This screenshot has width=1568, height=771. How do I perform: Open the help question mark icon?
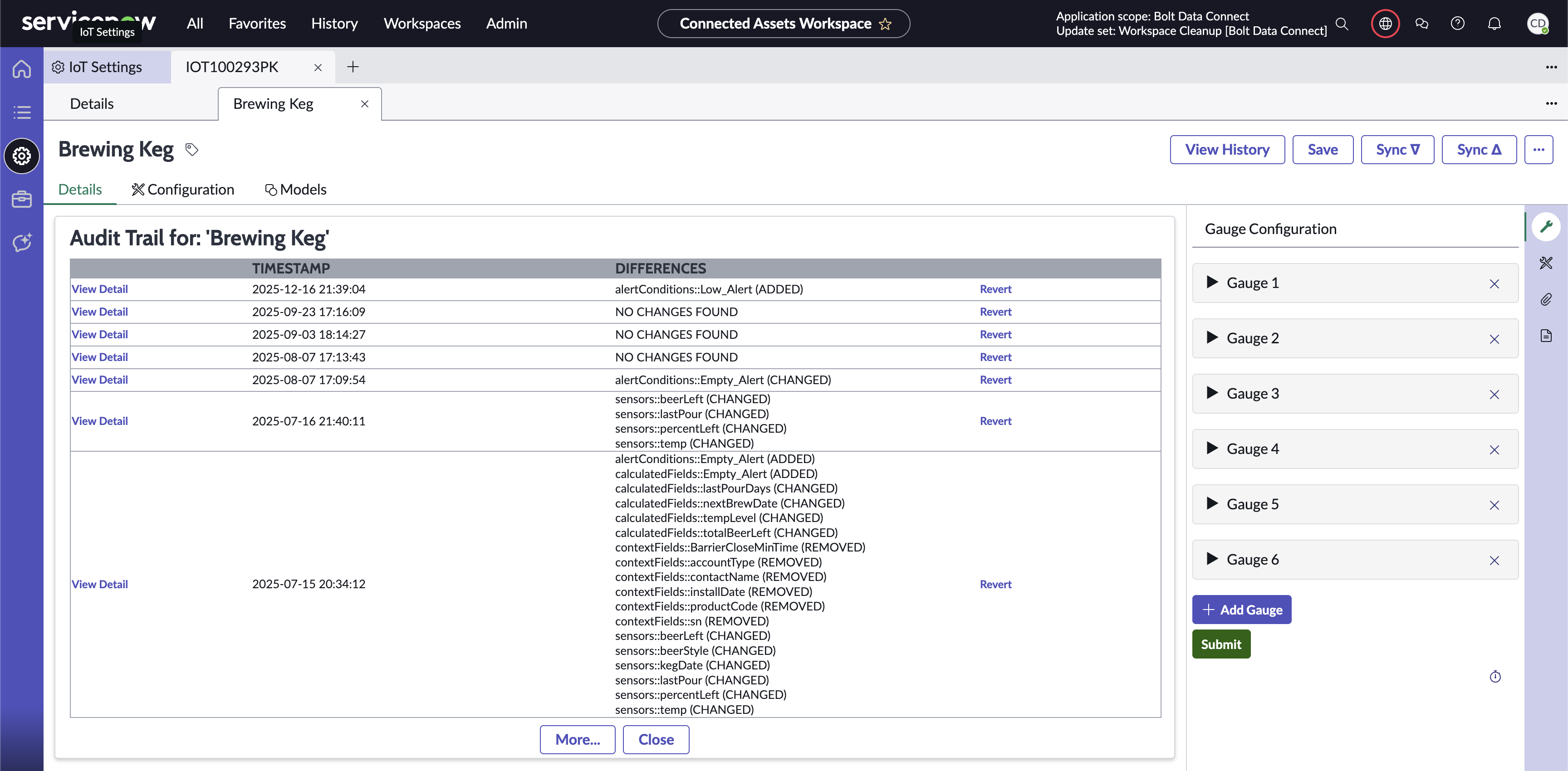click(x=1457, y=24)
